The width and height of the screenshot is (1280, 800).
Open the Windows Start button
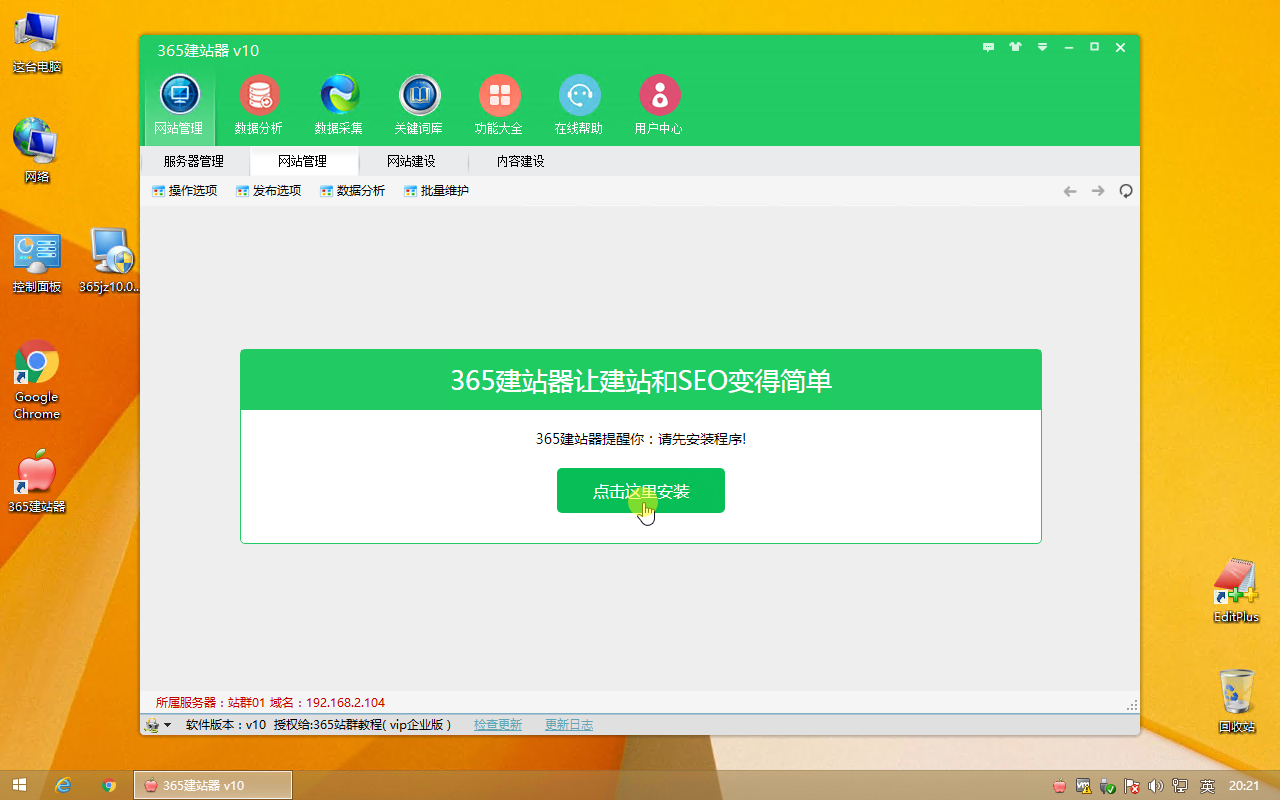(x=19, y=785)
